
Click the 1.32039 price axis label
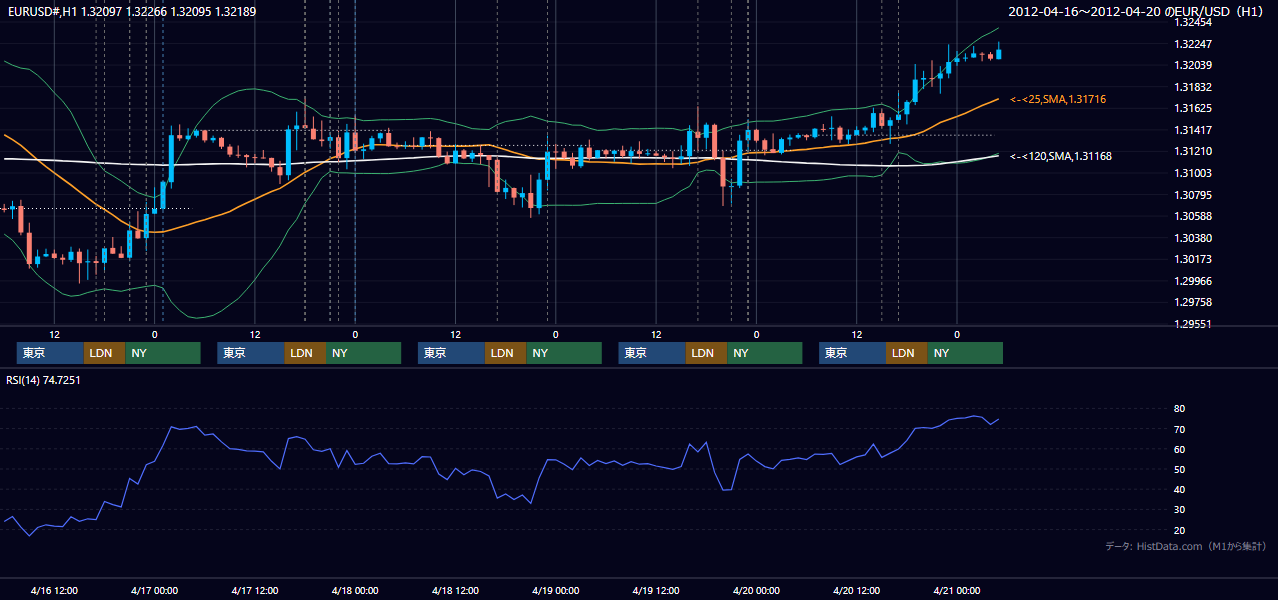[1192, 65]
